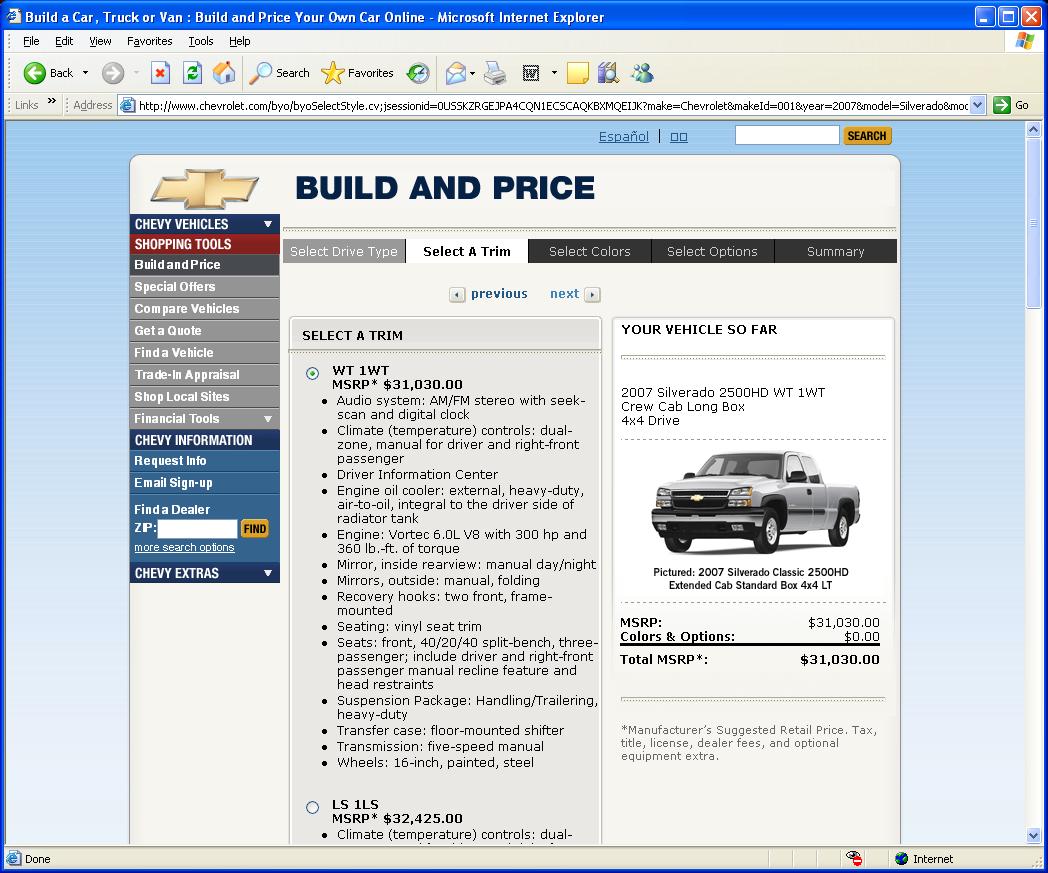This screenshot has height=873, width=1048.
Task: Click the yellow Discuss note icon
Action: tap(577, 73)
